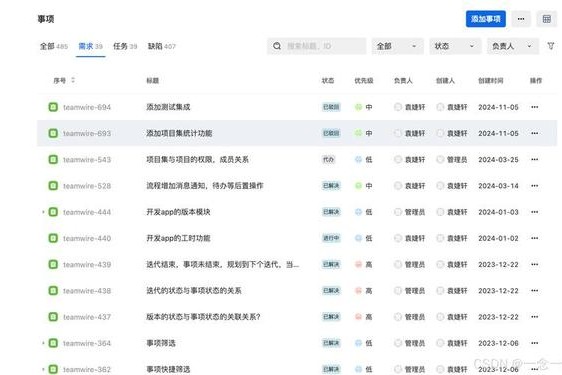The height and width of the screenshot is (375, 562).
Task: Switch to table view icon
Action: point(547,19)
